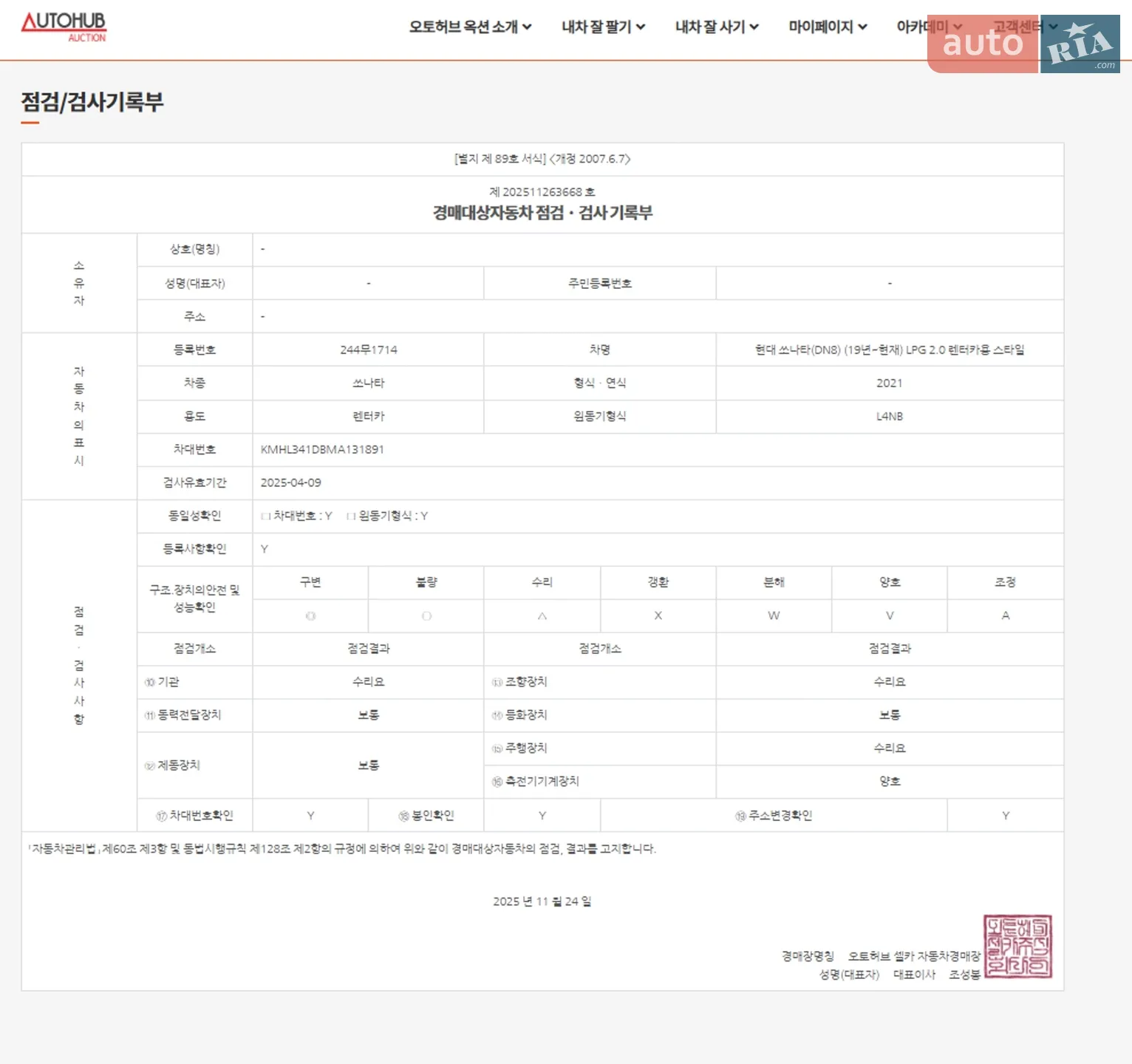1132x1064 pixels.
Task: Expand the 내차 잘 사기 chevron arrow
Action: [x=754, y=27]
